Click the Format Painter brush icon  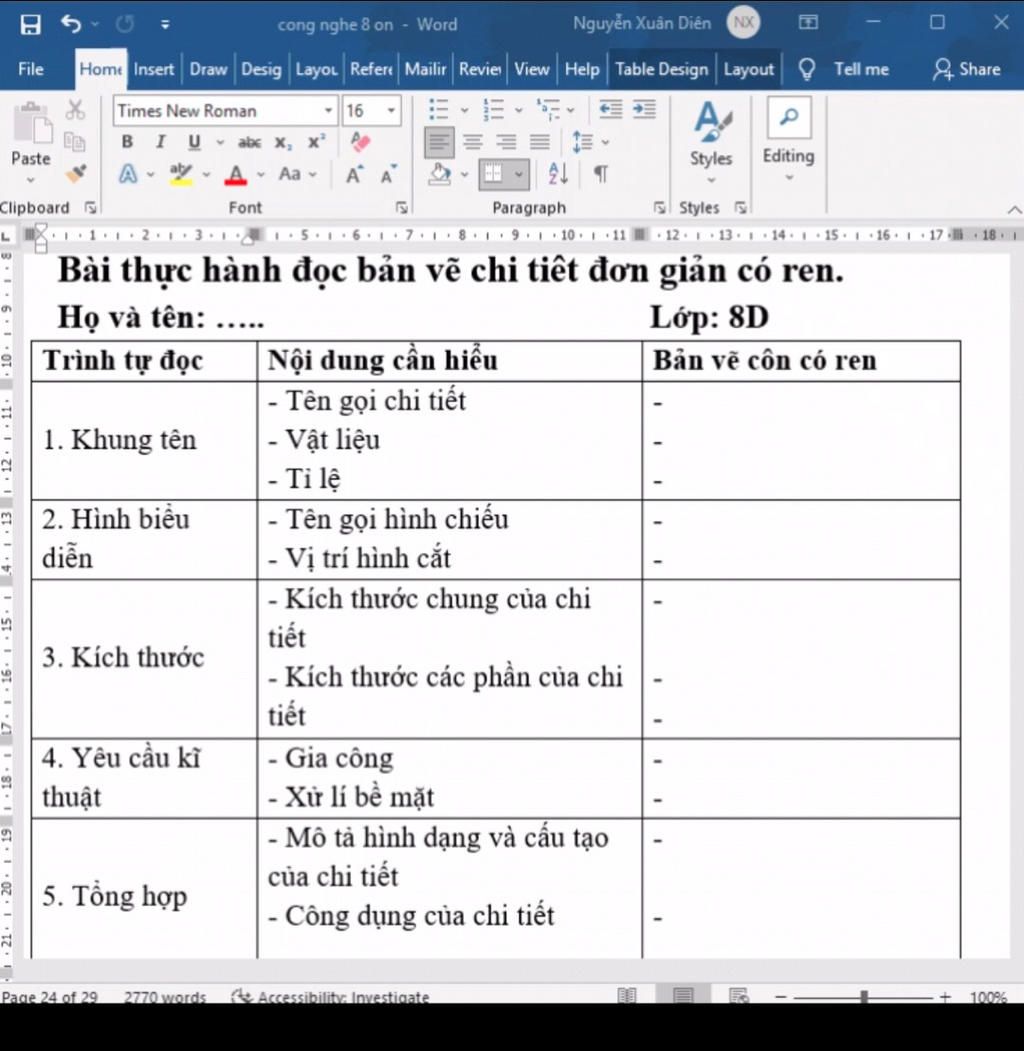point(76,174)
